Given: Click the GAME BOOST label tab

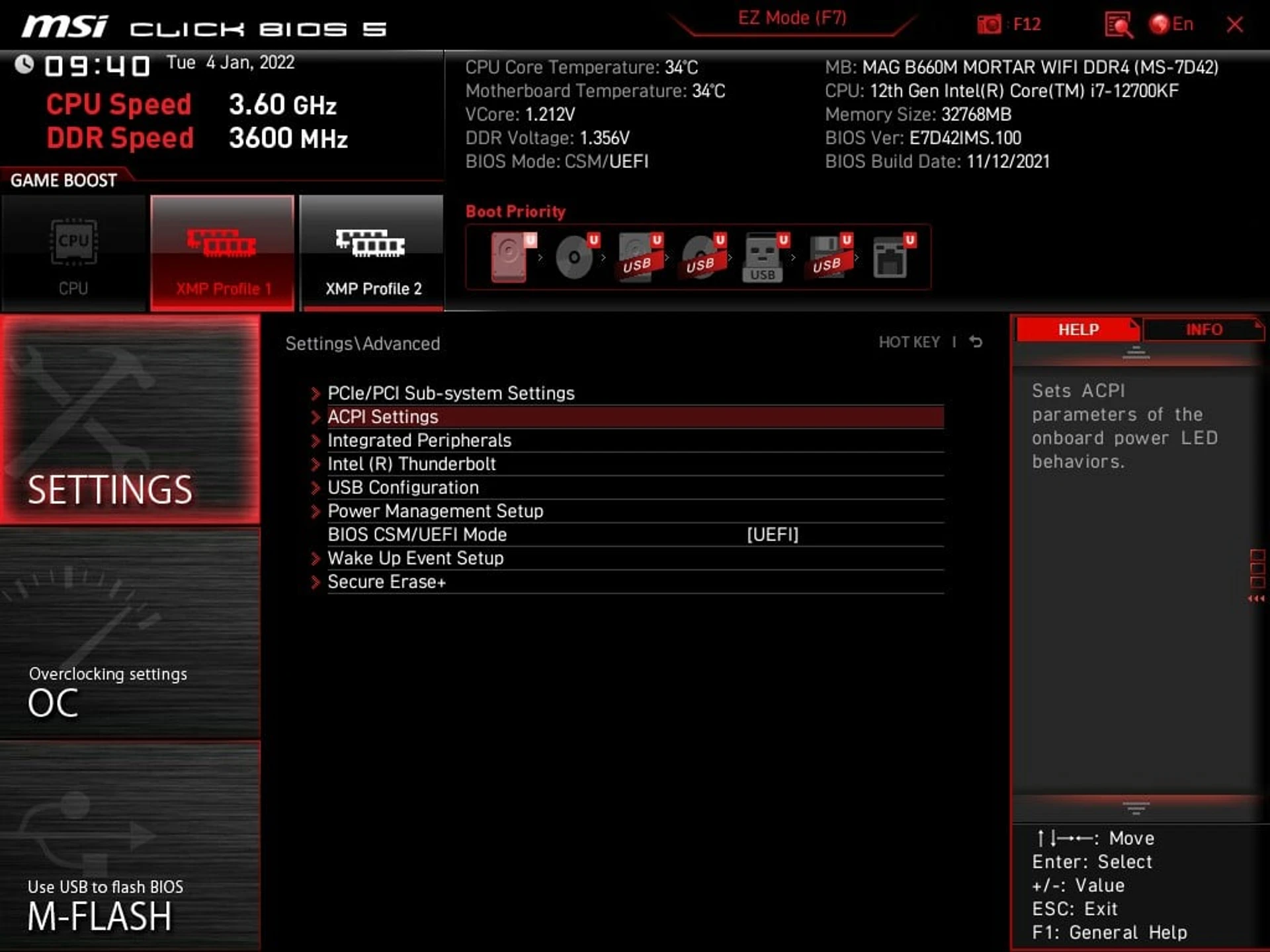Looking at the screenshot, I should click(x=64, y=180).
